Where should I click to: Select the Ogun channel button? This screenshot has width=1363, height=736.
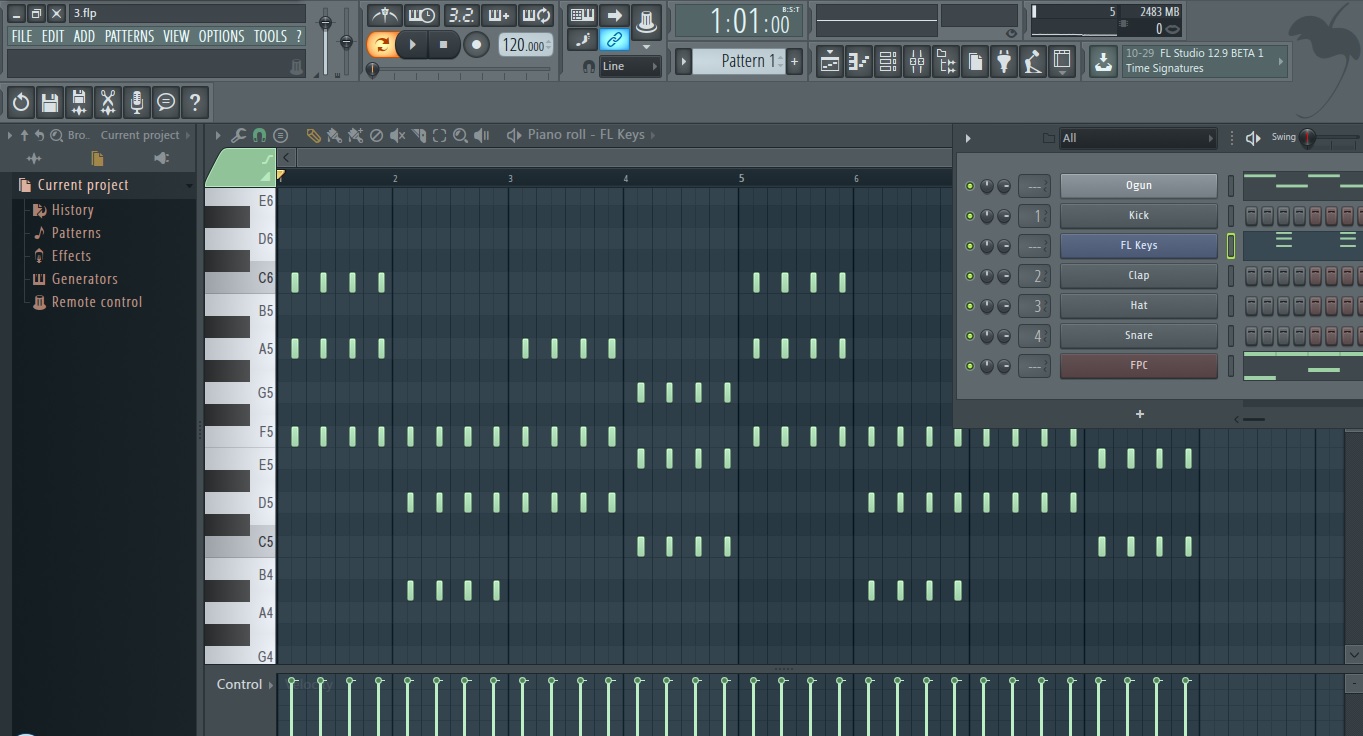coord(1138,186)
